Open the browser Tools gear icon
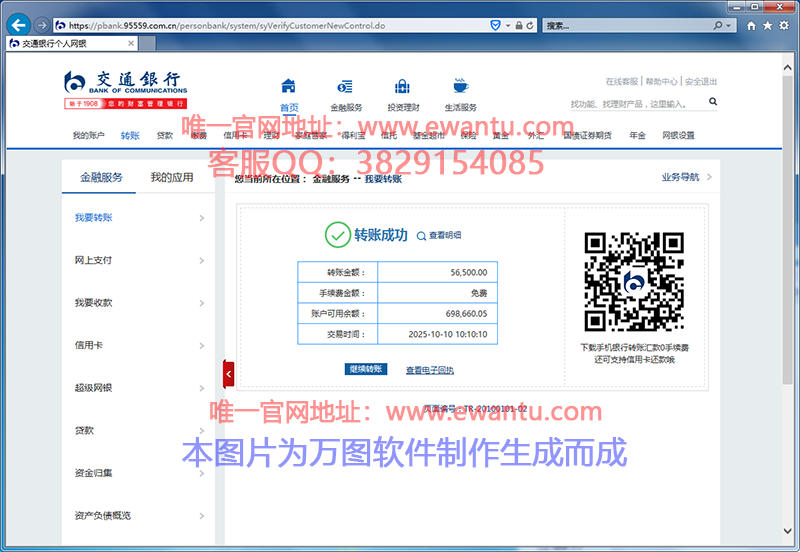Viewport: 800px width, 552px height. tap(784, 26)
